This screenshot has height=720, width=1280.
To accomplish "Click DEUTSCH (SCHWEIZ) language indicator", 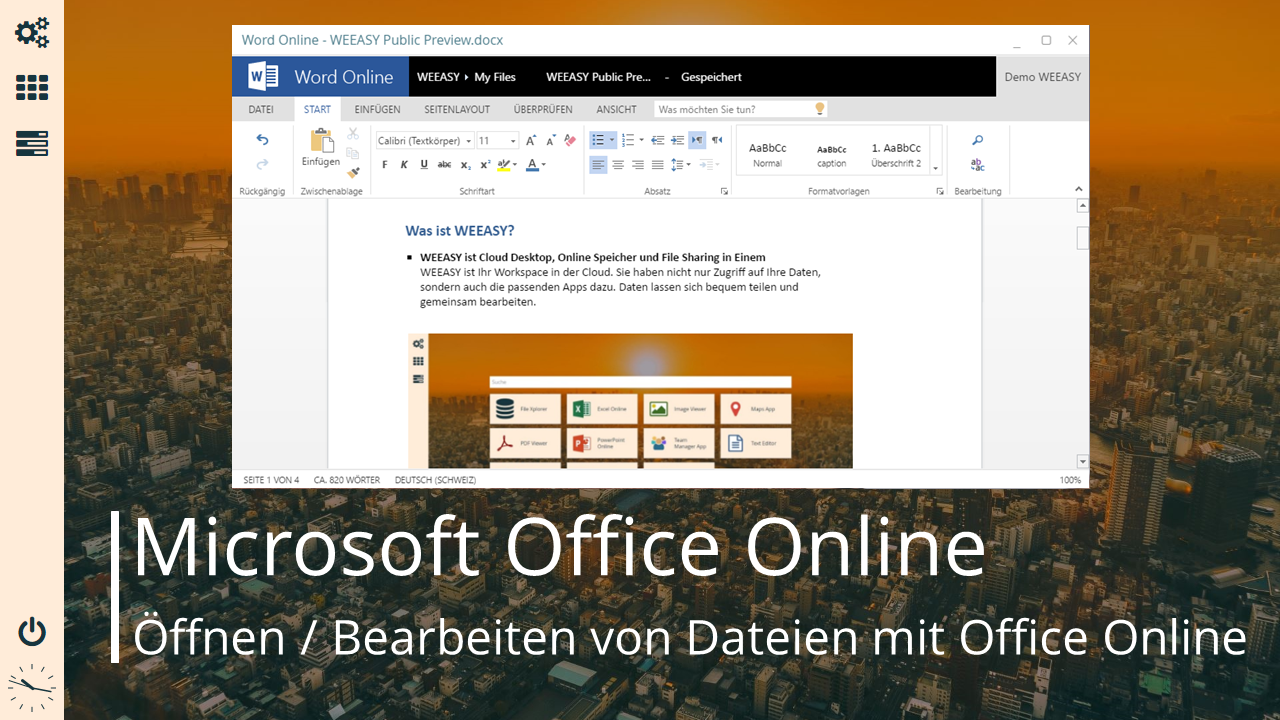I will (x=435, y=480).
